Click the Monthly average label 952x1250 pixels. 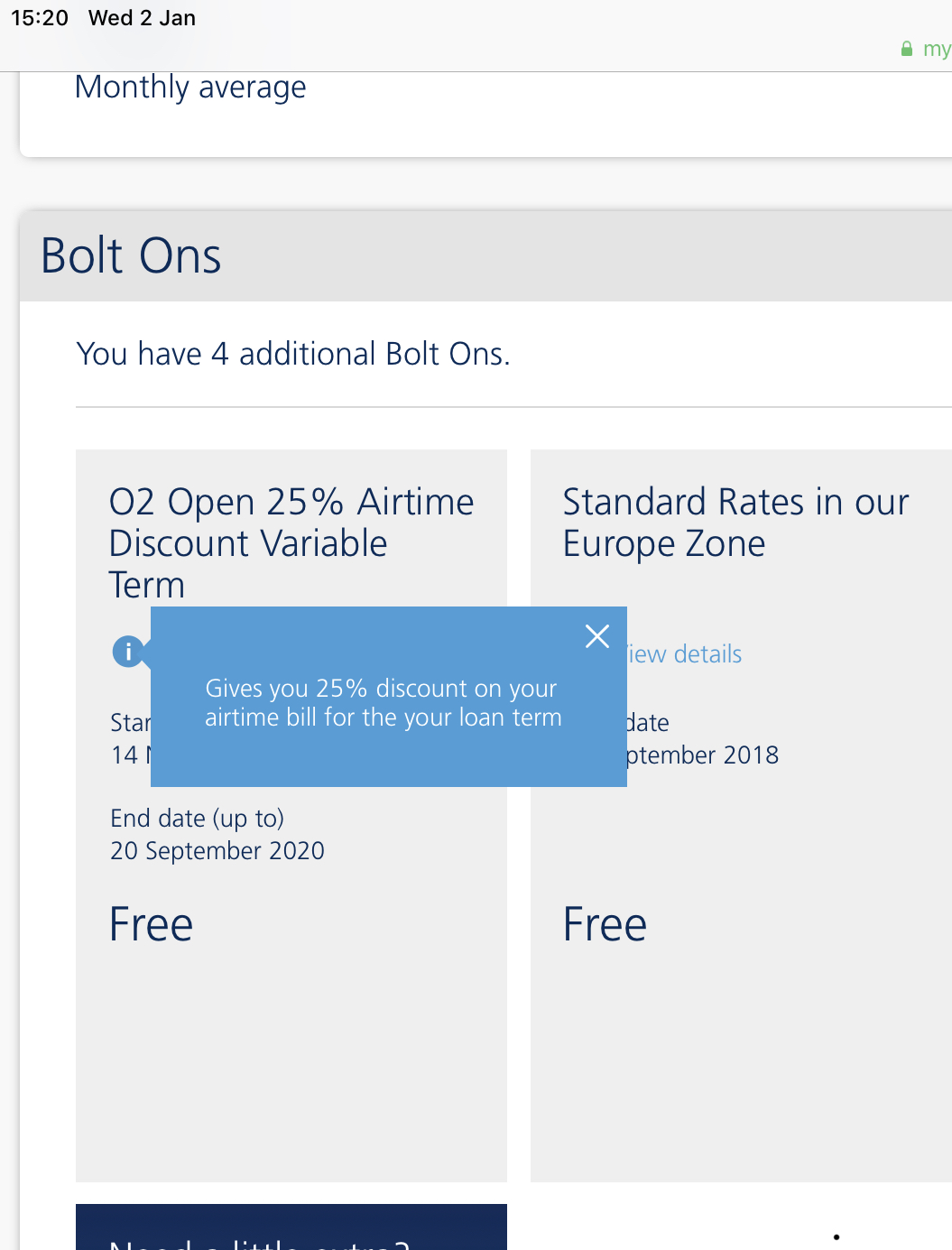[189, 88]
